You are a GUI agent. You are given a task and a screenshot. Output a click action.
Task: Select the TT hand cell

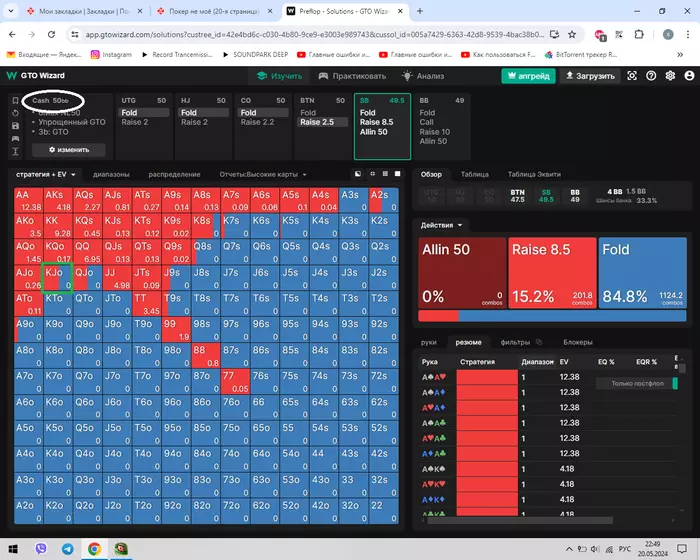tap(146, 304)
